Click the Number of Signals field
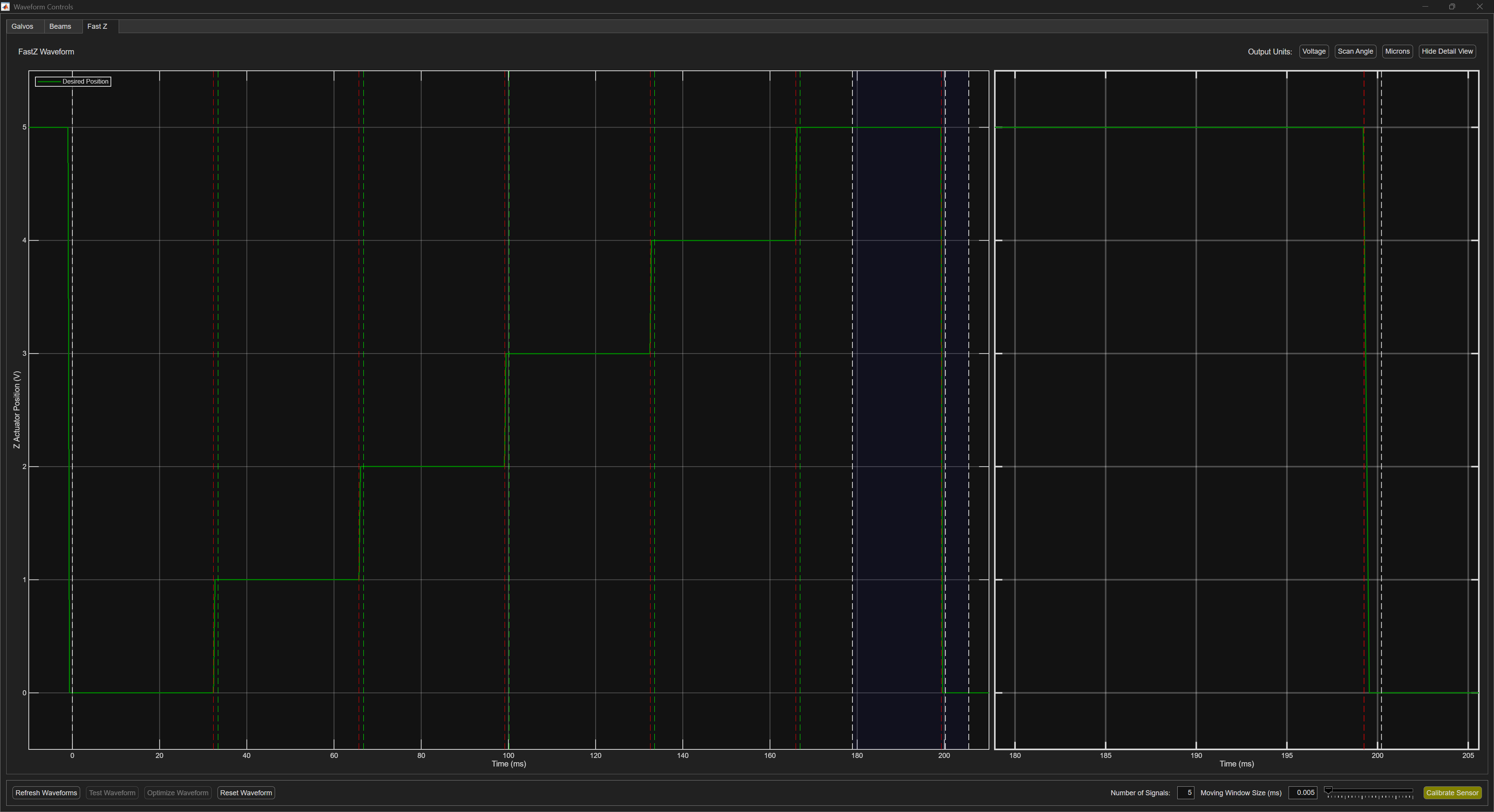Viewport: 1494px width, 812px height. pos(1185,793)
